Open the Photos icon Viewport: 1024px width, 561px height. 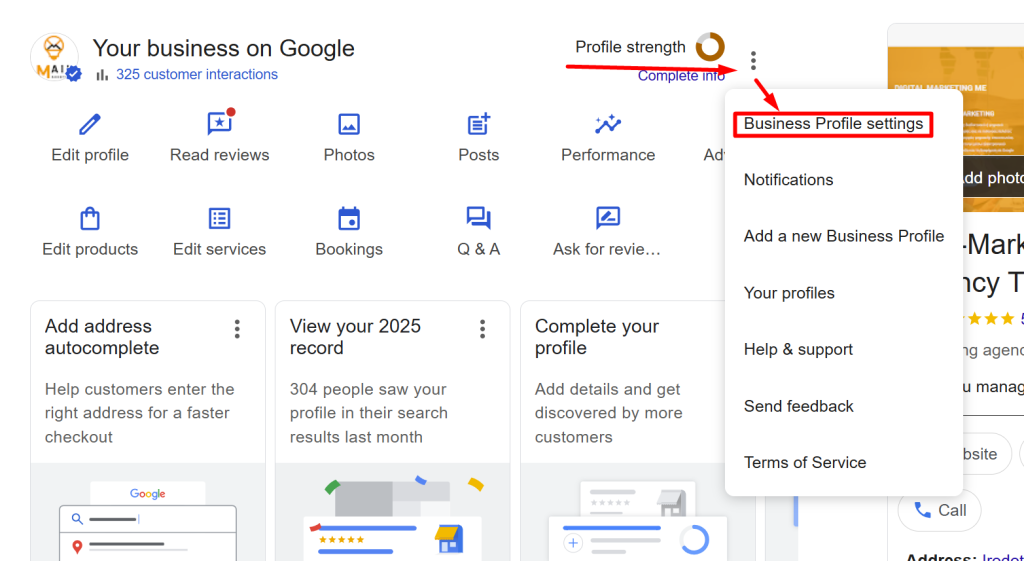[349, 125]
